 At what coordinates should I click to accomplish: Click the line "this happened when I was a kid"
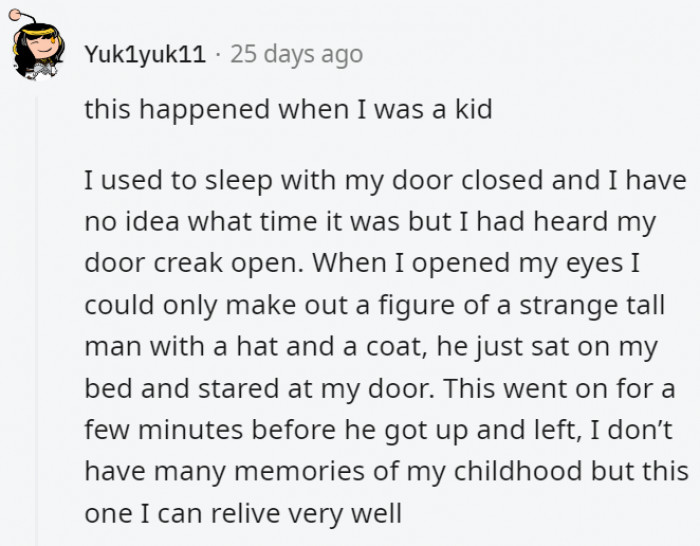pos(288,109)
